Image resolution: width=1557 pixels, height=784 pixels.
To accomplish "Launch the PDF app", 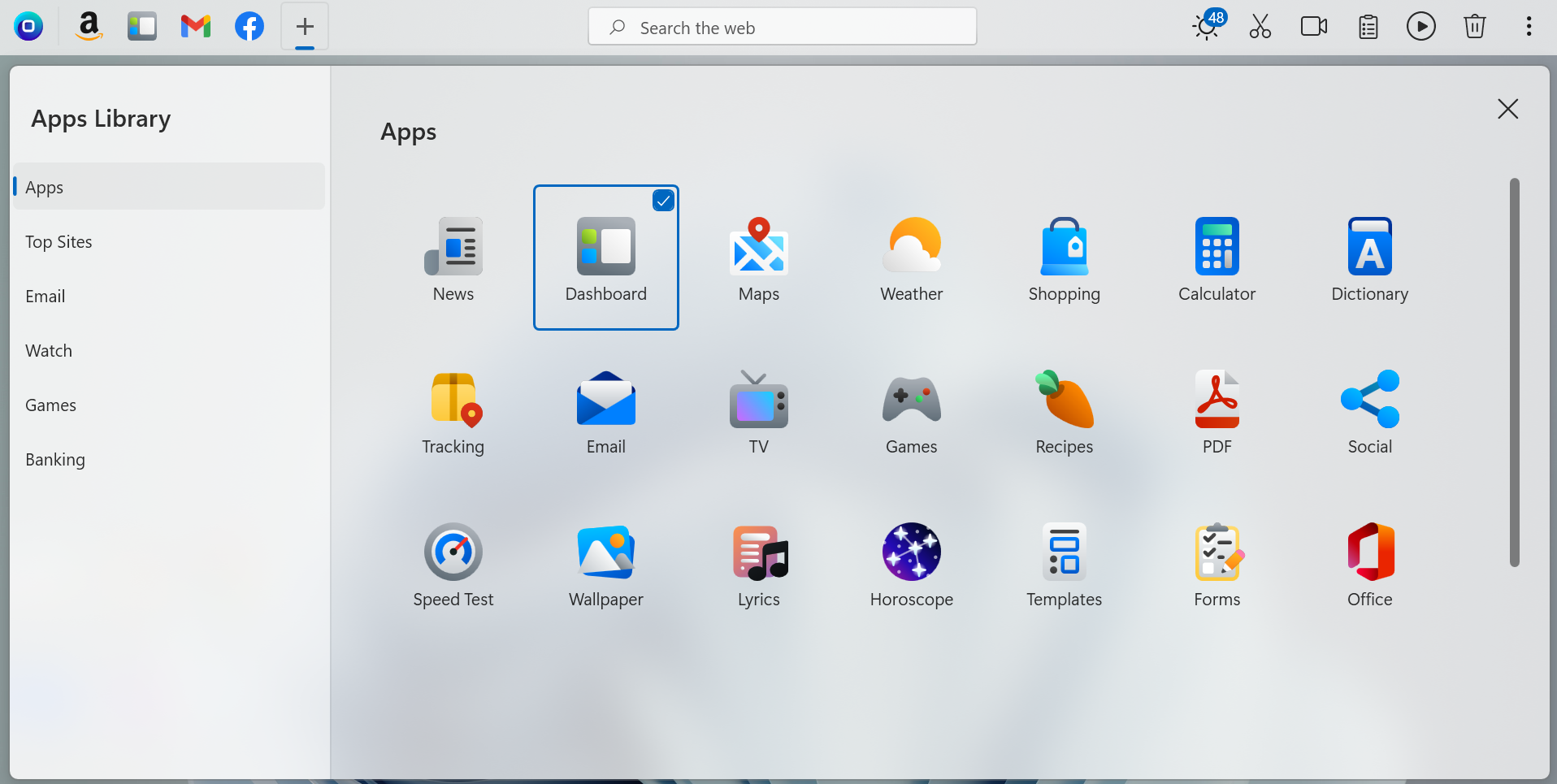I will pos(1217,409).
